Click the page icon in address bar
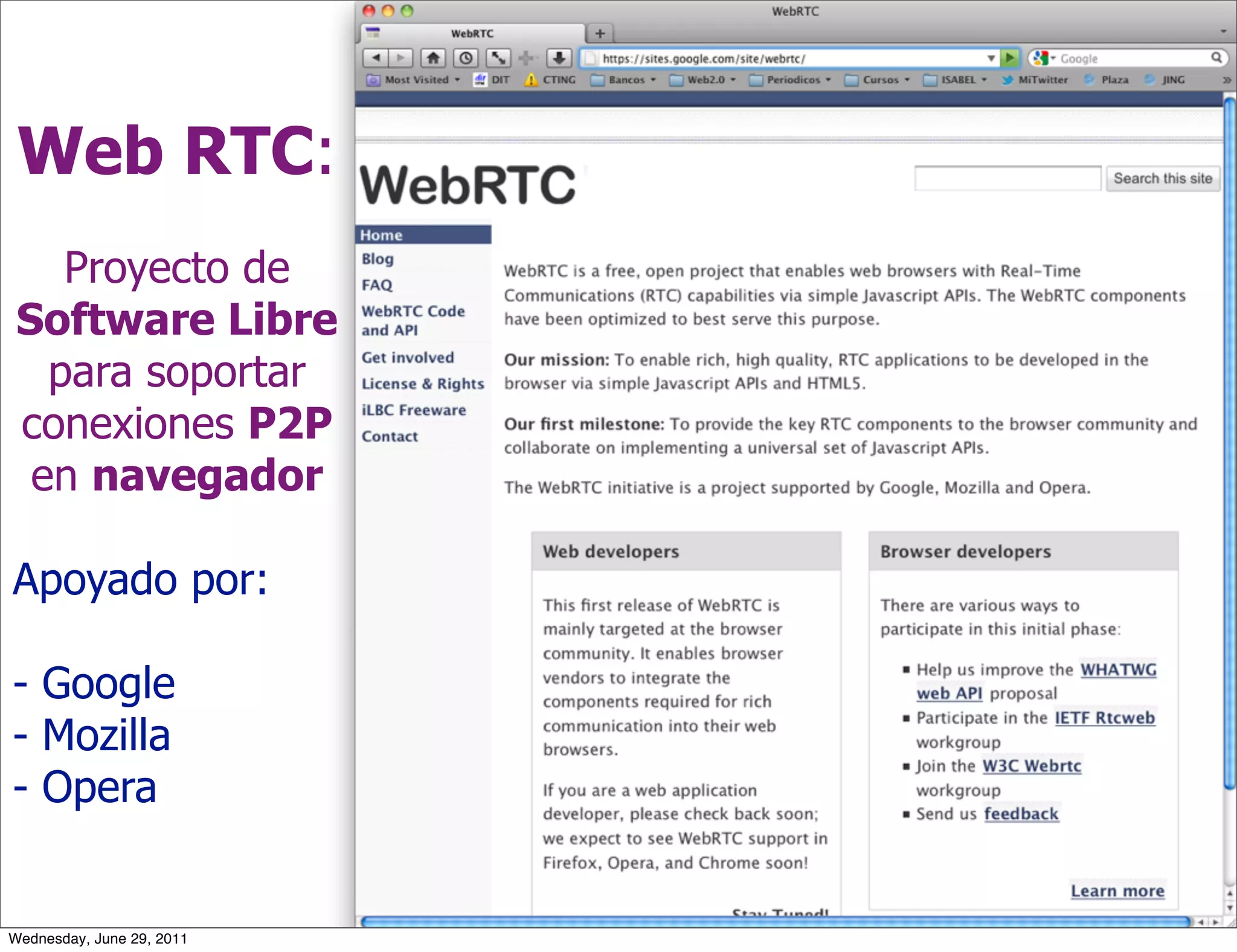 coord(591,59)
